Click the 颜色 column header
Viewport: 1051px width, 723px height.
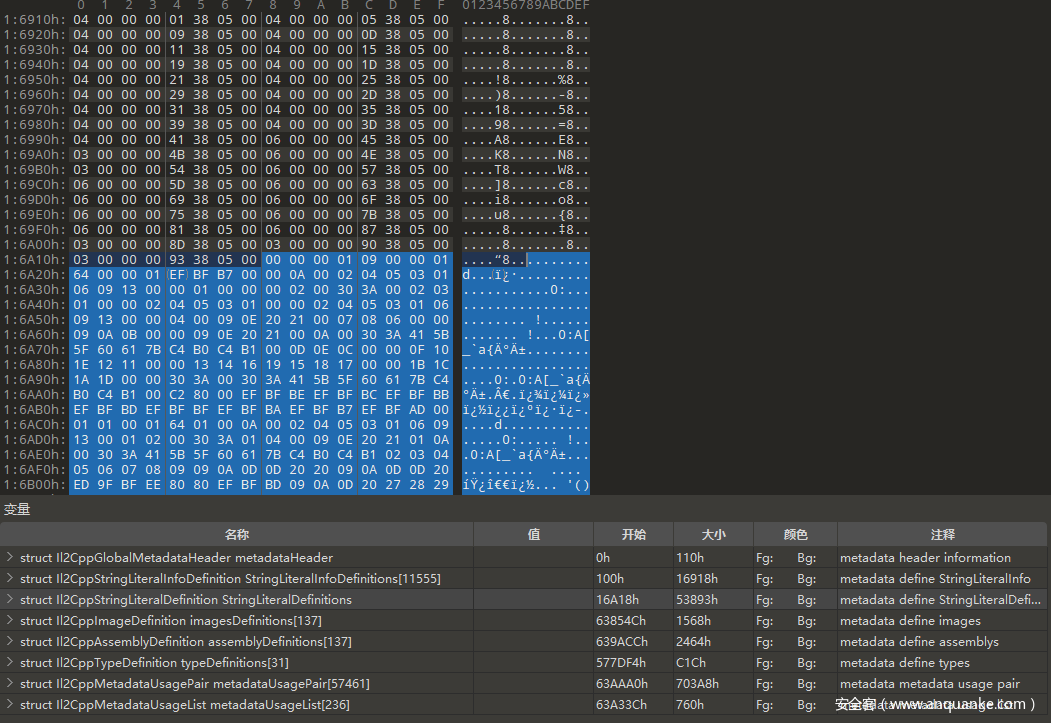pos(795,535)
